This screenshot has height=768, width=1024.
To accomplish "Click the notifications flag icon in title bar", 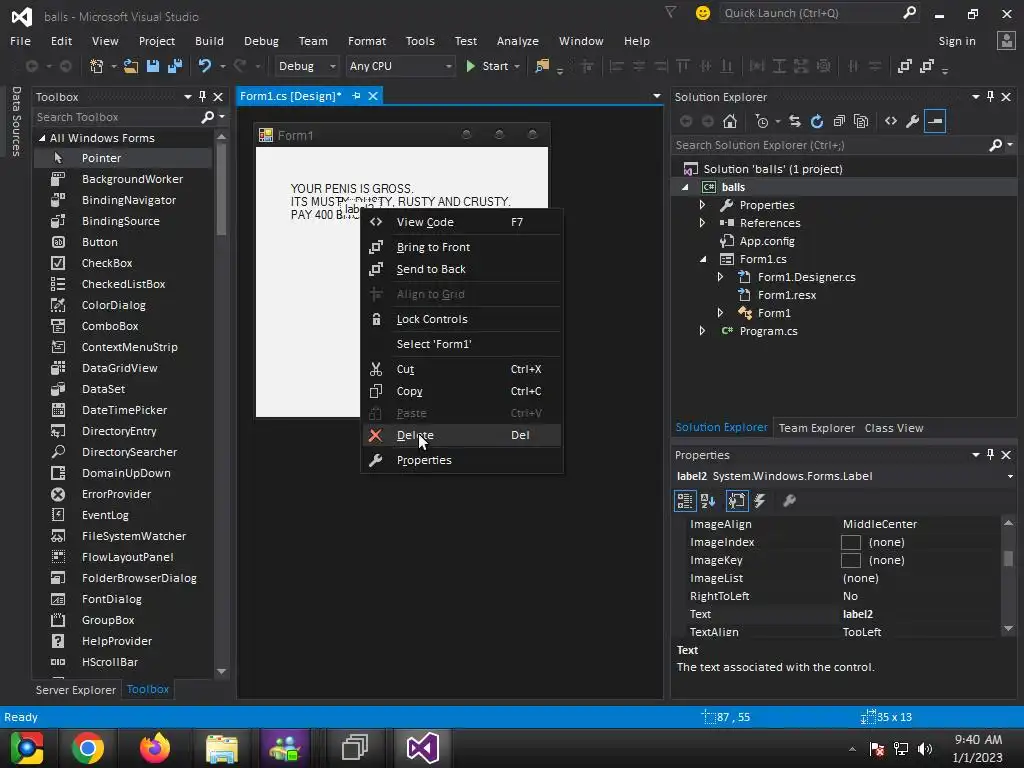I will click(671, 12).
